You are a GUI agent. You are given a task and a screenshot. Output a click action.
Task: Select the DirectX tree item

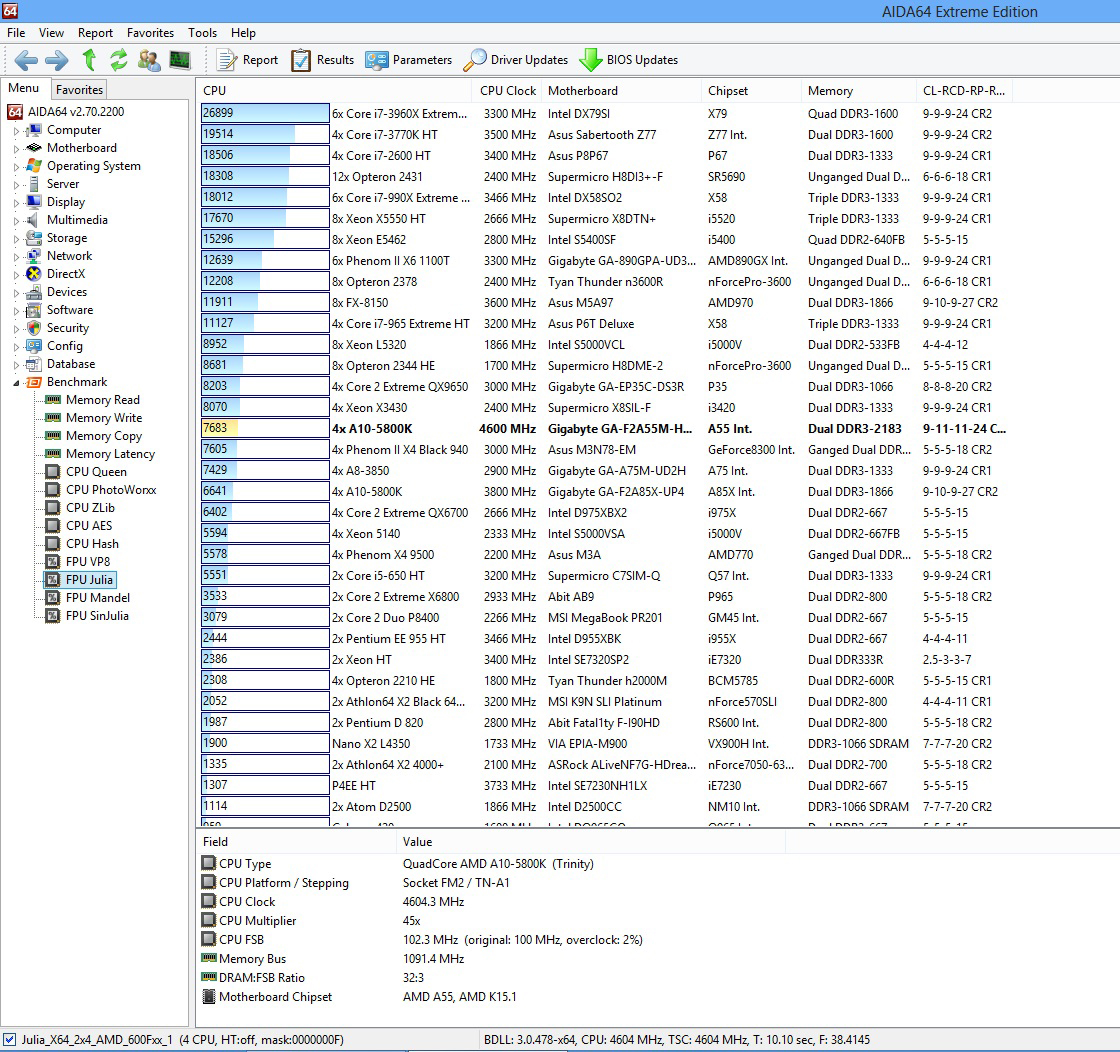[66, 274]
